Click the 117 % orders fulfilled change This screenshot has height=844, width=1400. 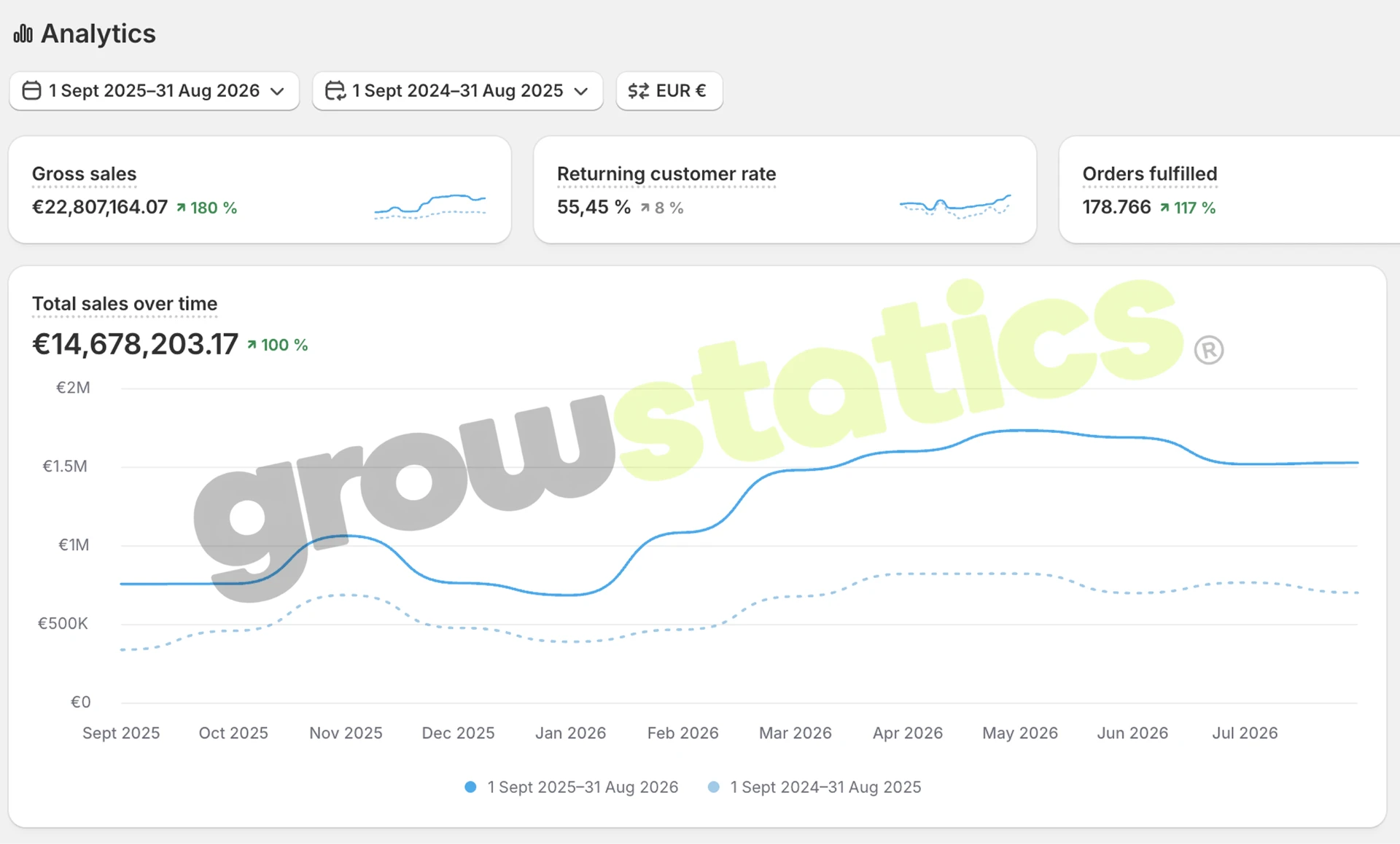click(1188, 208)
